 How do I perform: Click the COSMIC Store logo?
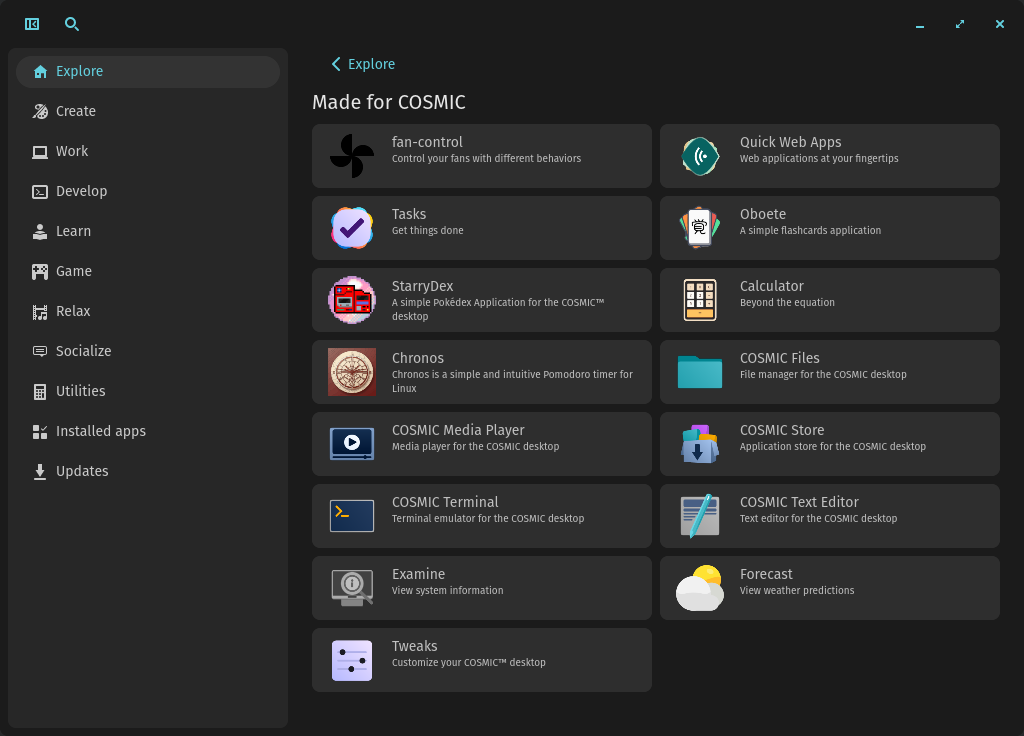(699, 444)
